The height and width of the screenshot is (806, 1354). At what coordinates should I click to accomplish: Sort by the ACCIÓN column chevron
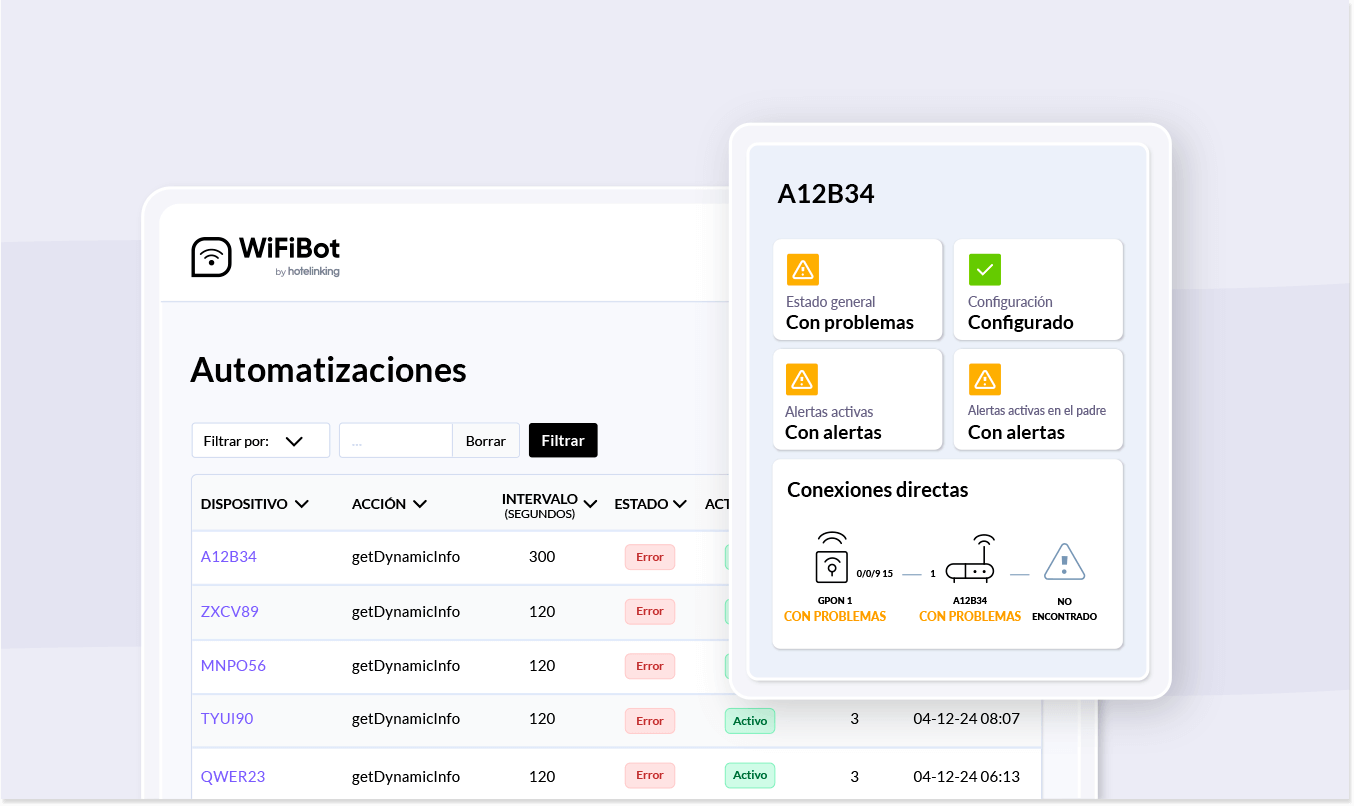coord(420,504)
